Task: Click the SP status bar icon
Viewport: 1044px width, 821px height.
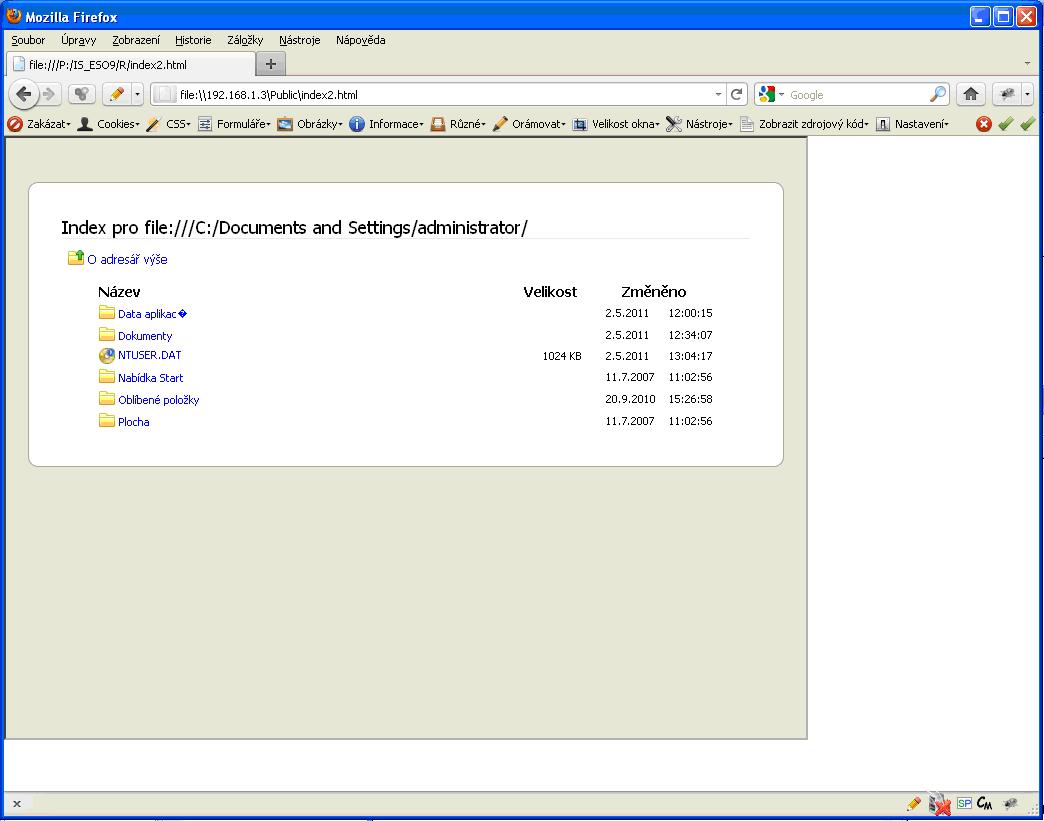Action: [964, 803]
